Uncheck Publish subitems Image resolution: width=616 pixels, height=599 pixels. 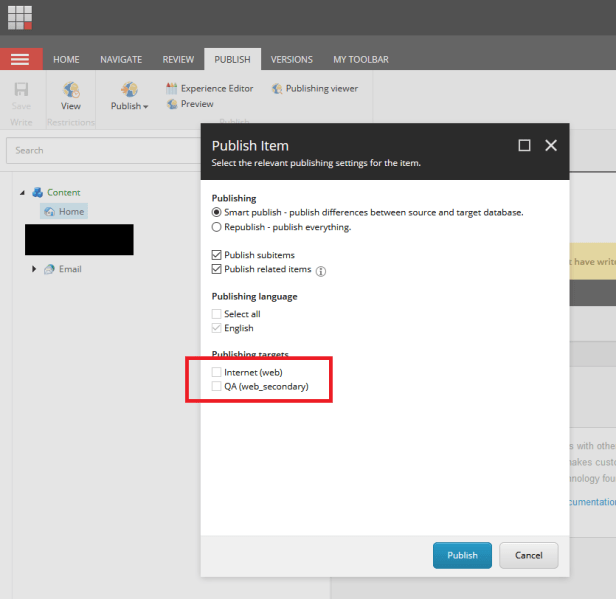[216, 255]
